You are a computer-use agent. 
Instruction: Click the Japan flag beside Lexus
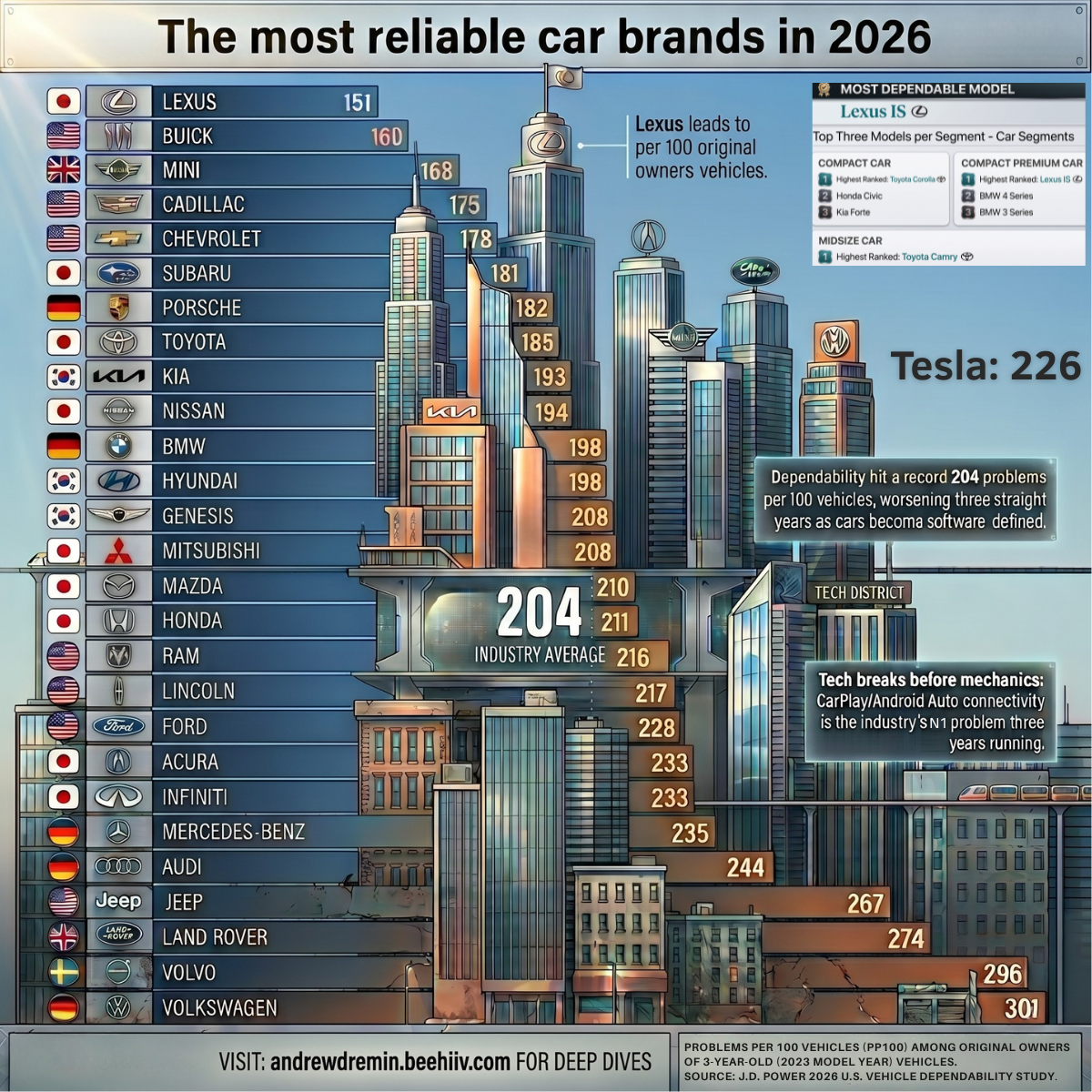click(x=64, y=101)
